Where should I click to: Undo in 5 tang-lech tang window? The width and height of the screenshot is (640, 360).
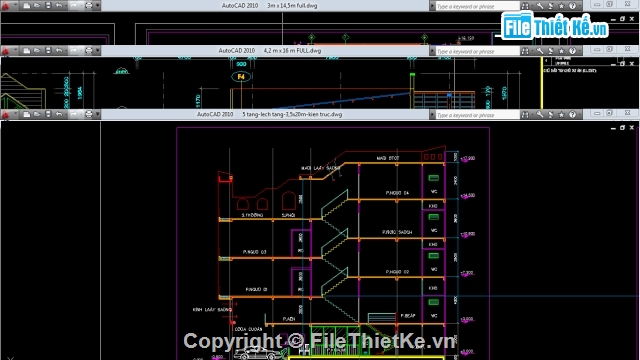pos(59,114)
